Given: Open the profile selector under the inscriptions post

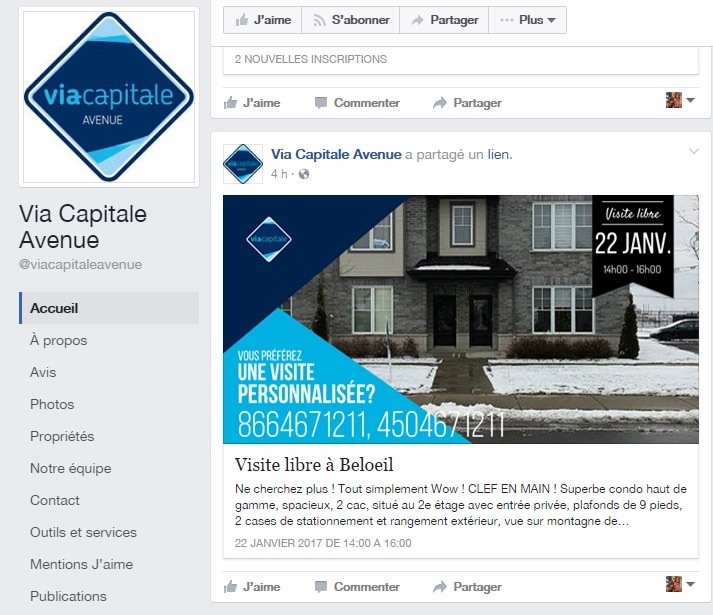Looking at the screenshot, I should 680,100.
